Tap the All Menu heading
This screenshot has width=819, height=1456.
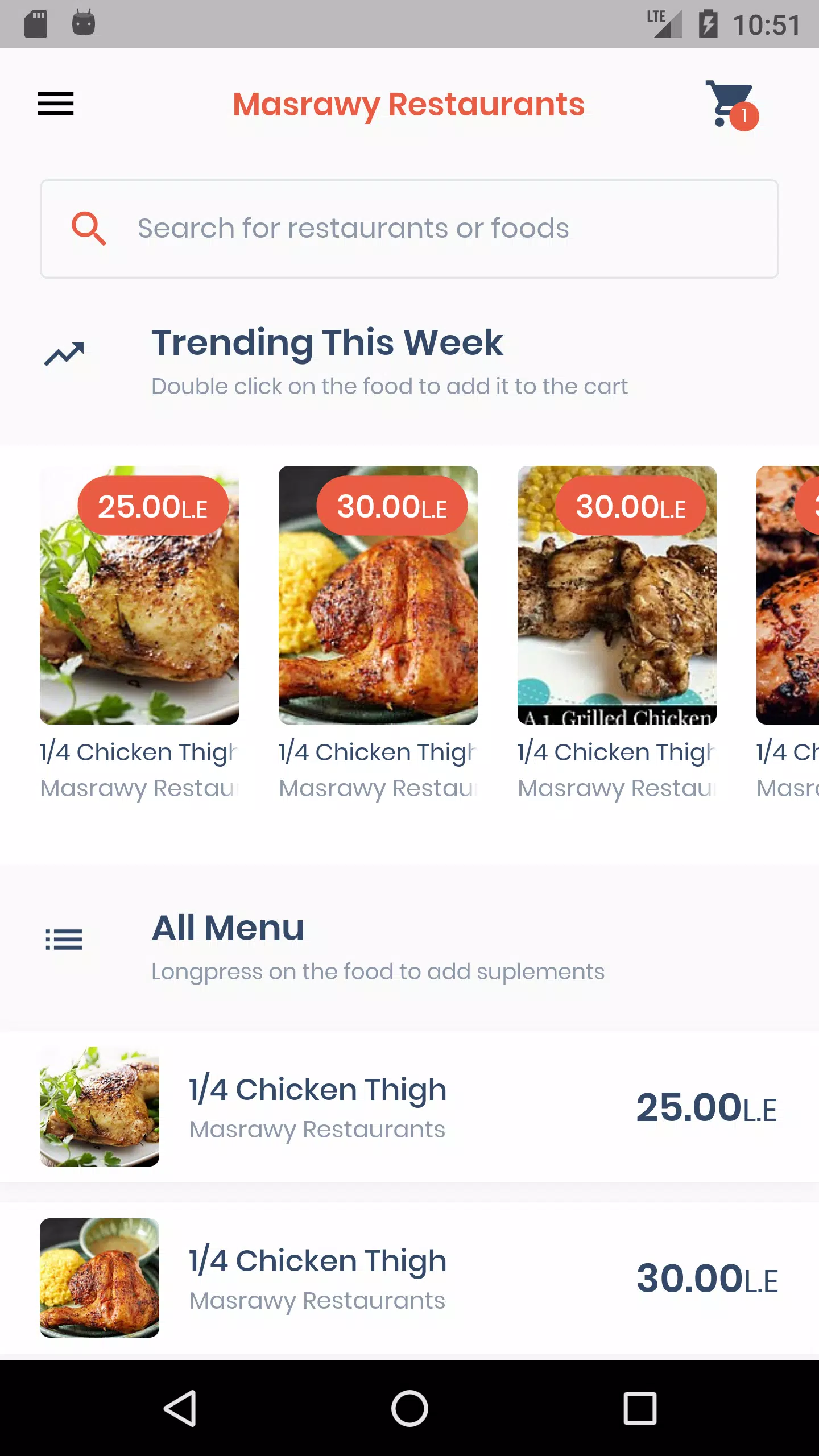click(228, 928)
